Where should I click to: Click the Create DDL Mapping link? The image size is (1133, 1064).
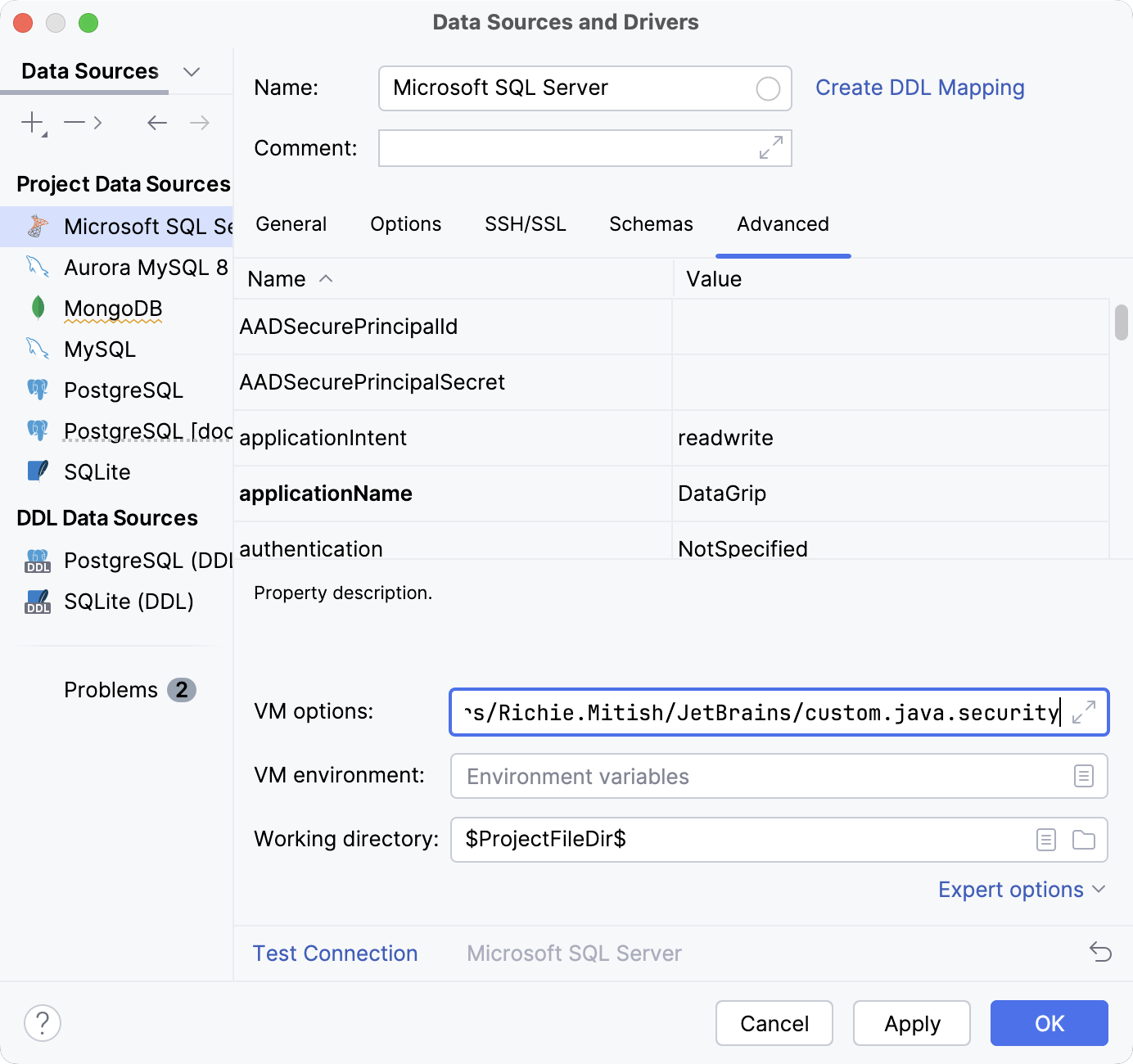[919, 87]
